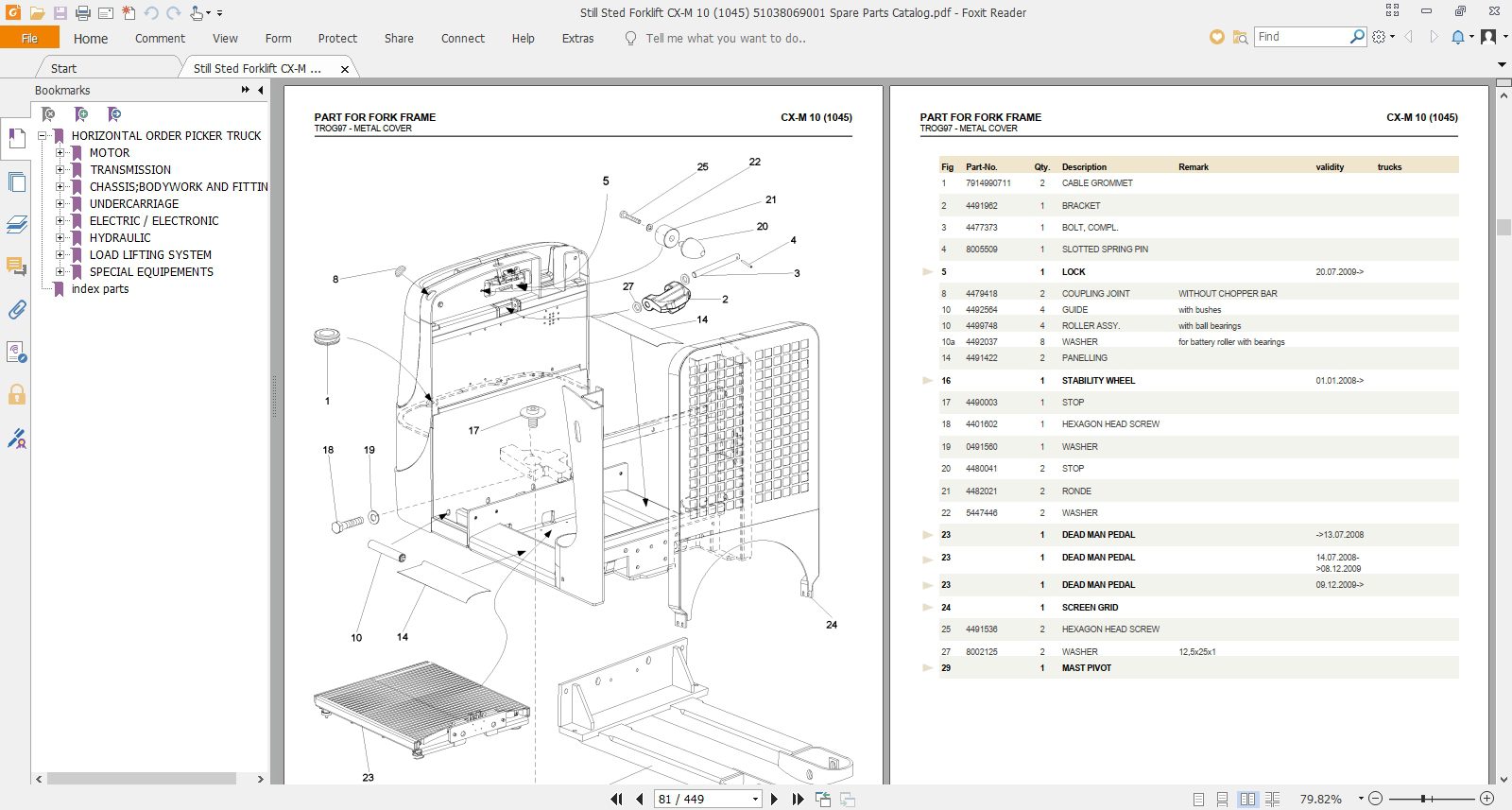Screen dimensions: 1512x810
Task: Expand the MOTOR bookmark node
Action: click(60, 152)
